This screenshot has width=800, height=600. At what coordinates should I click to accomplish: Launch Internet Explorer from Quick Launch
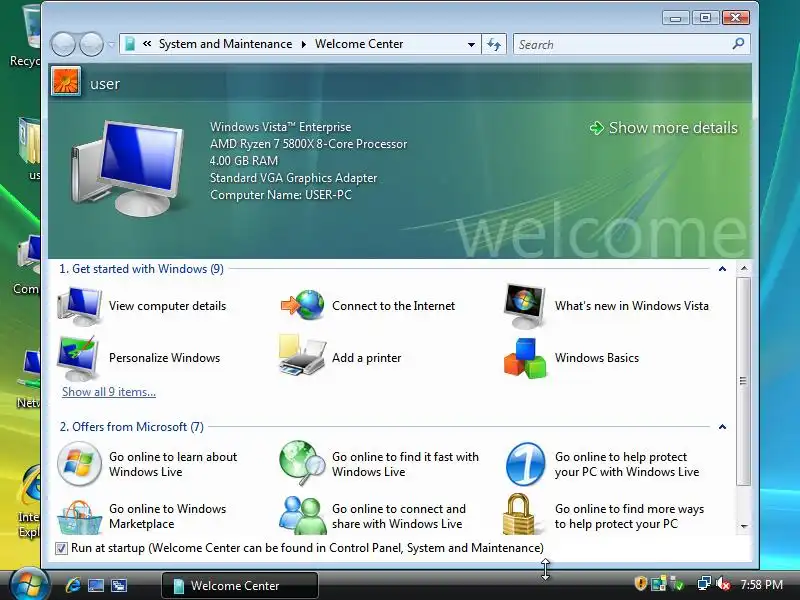(72, 585)
